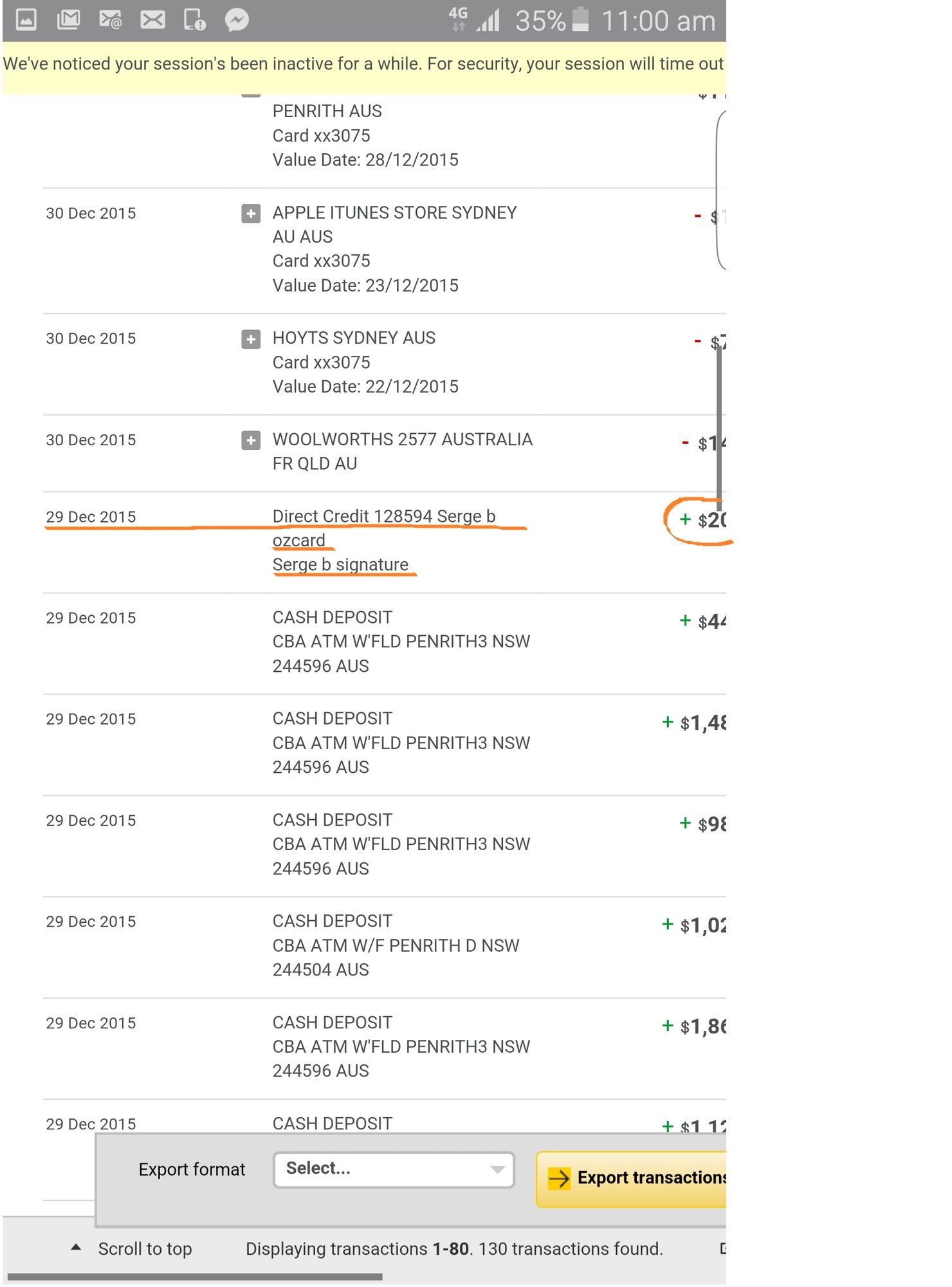Click Scroll to top link

[x=145, y=1248]
